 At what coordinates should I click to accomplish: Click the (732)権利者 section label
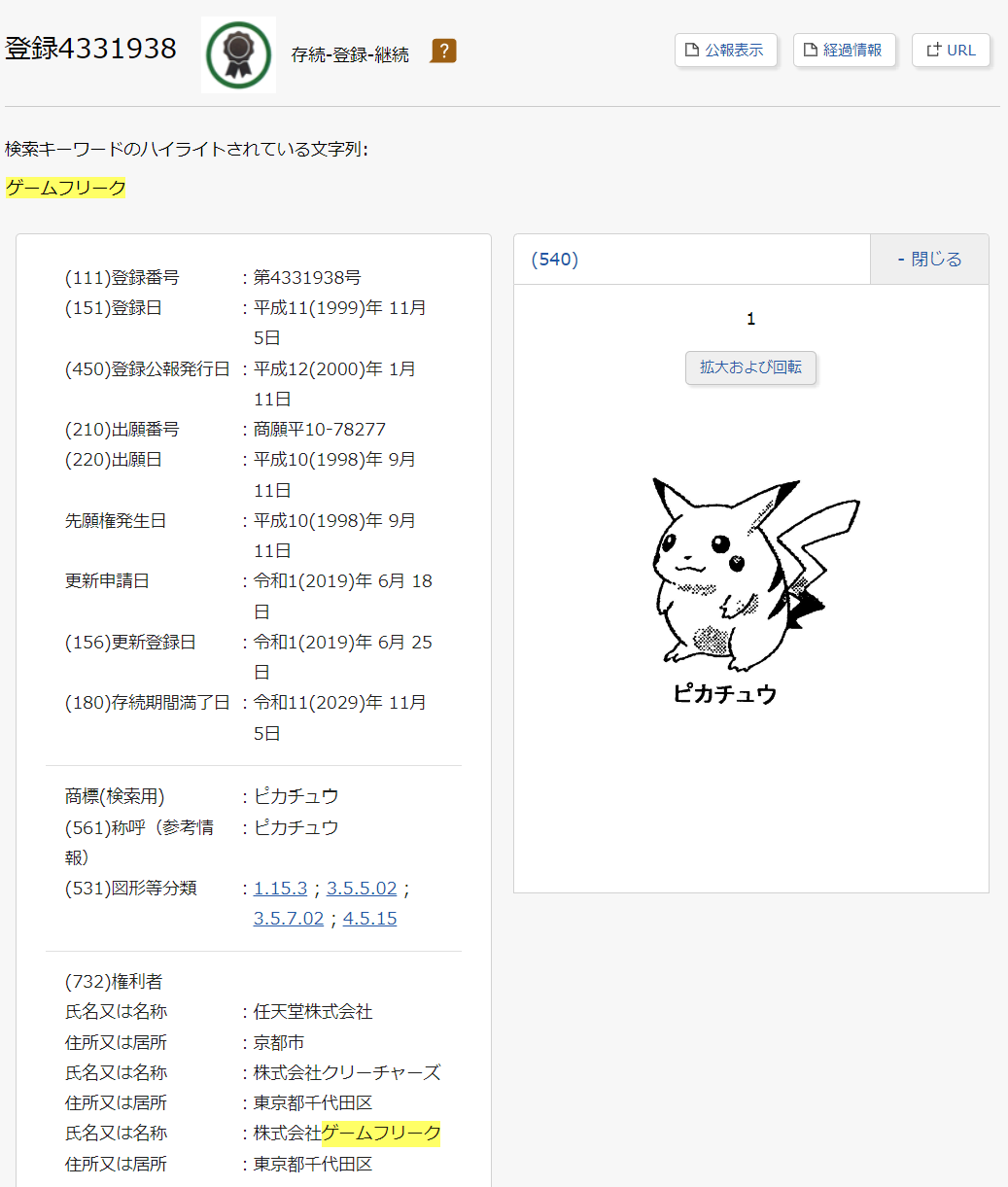point(114,981)
